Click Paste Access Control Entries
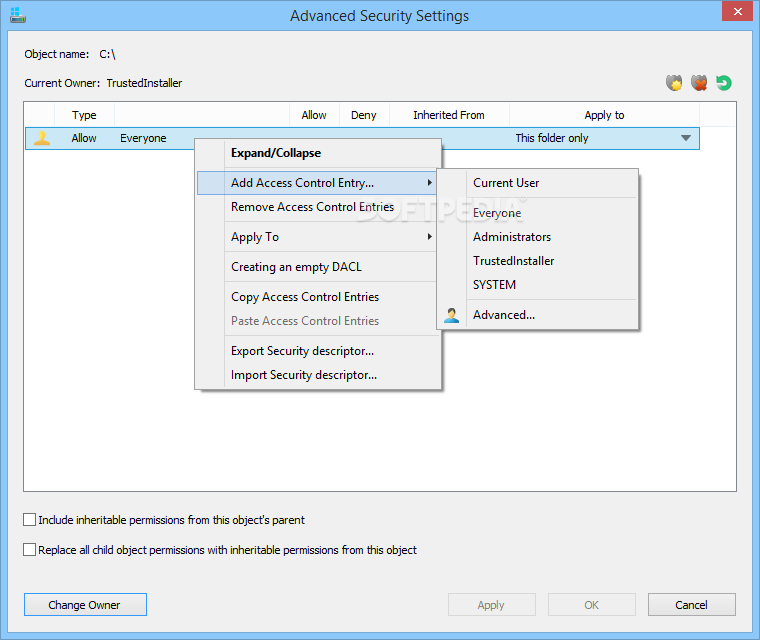Viewport: 760px width, 640px height. (317, 321)
